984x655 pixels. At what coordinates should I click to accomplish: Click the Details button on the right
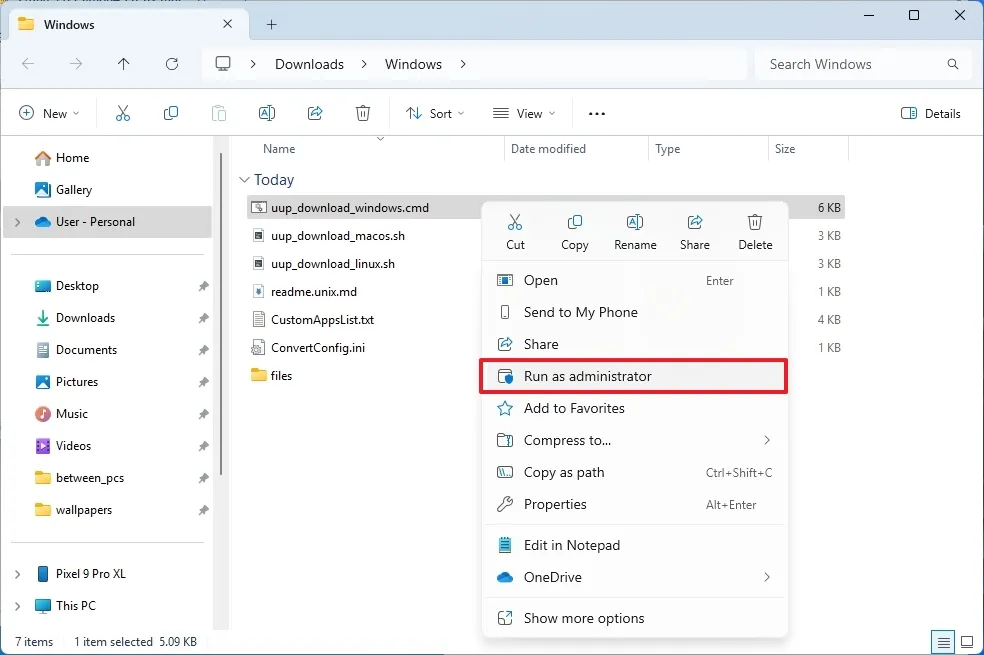point(930,113)
